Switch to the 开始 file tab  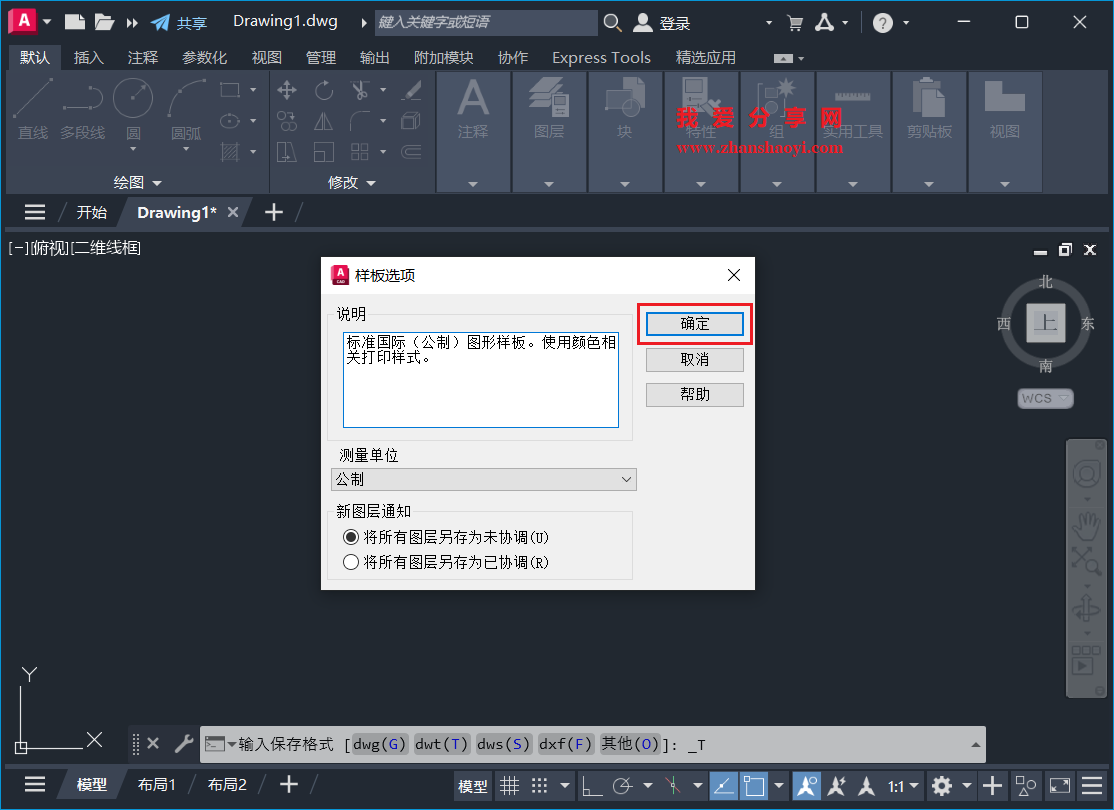tap(92, 212)
